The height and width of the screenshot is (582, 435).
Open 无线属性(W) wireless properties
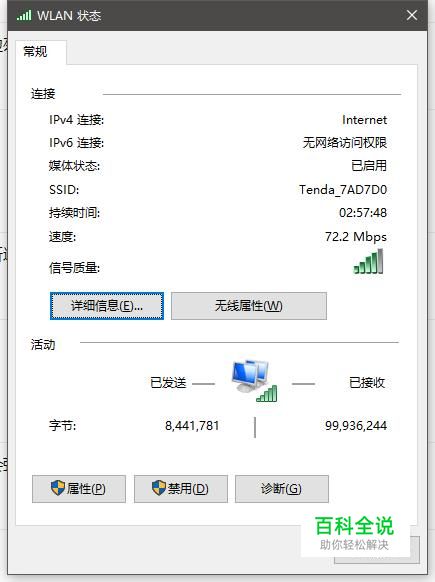coord(249,306)
